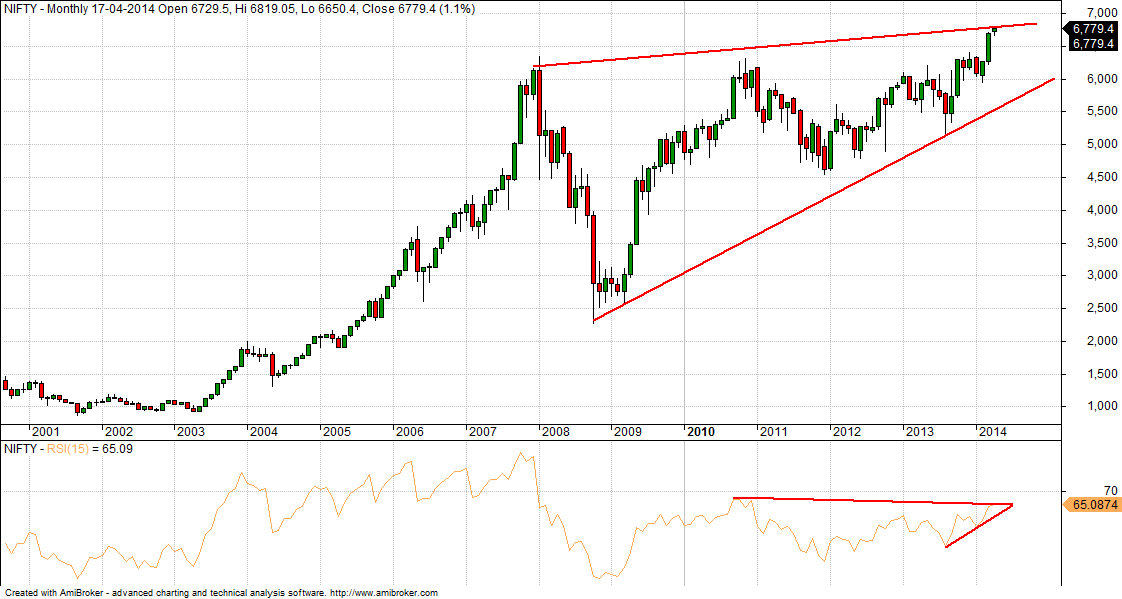
Task: Select the 2001 year label on axis
Action: pyautogui.click(x=46, y=432)
